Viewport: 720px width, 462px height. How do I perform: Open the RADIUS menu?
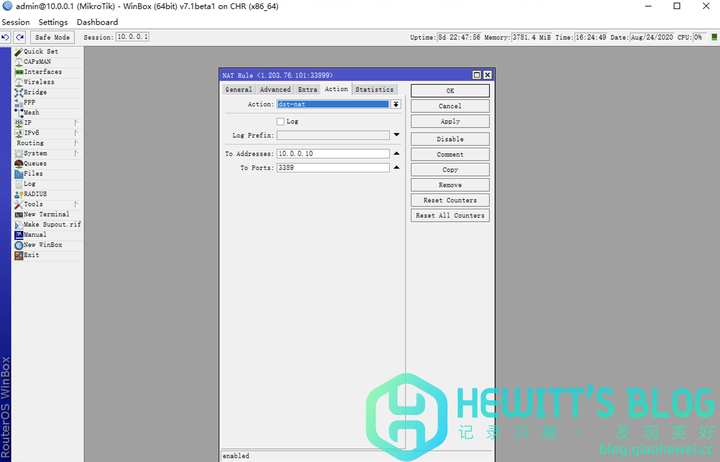point(47,194)
